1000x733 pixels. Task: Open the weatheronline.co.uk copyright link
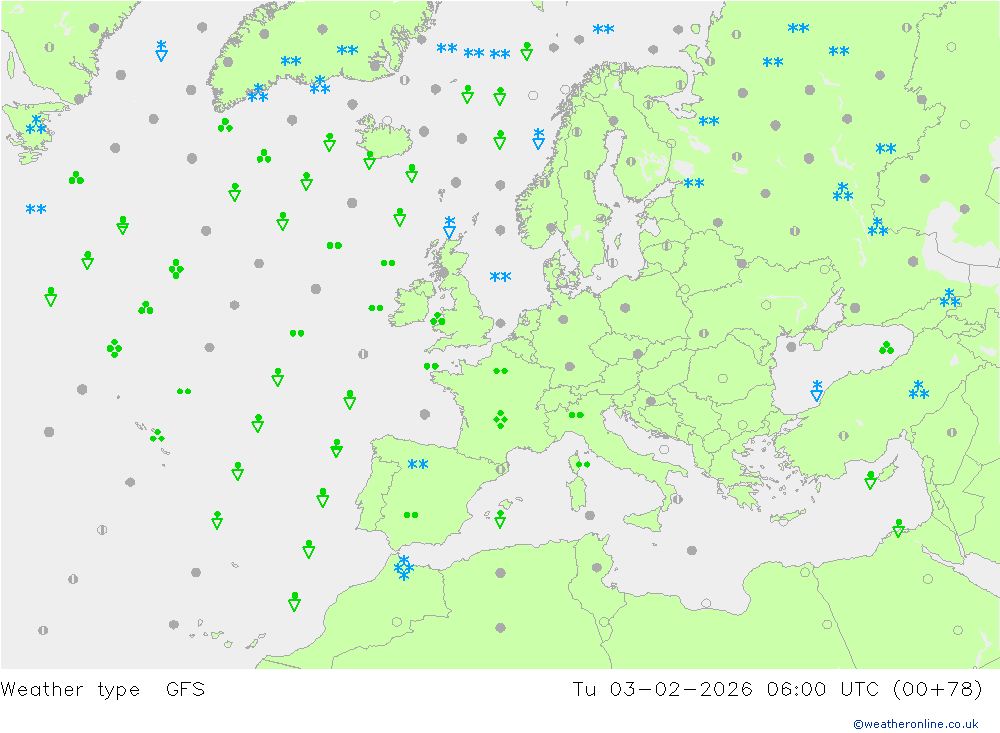[x=916, y=724]
